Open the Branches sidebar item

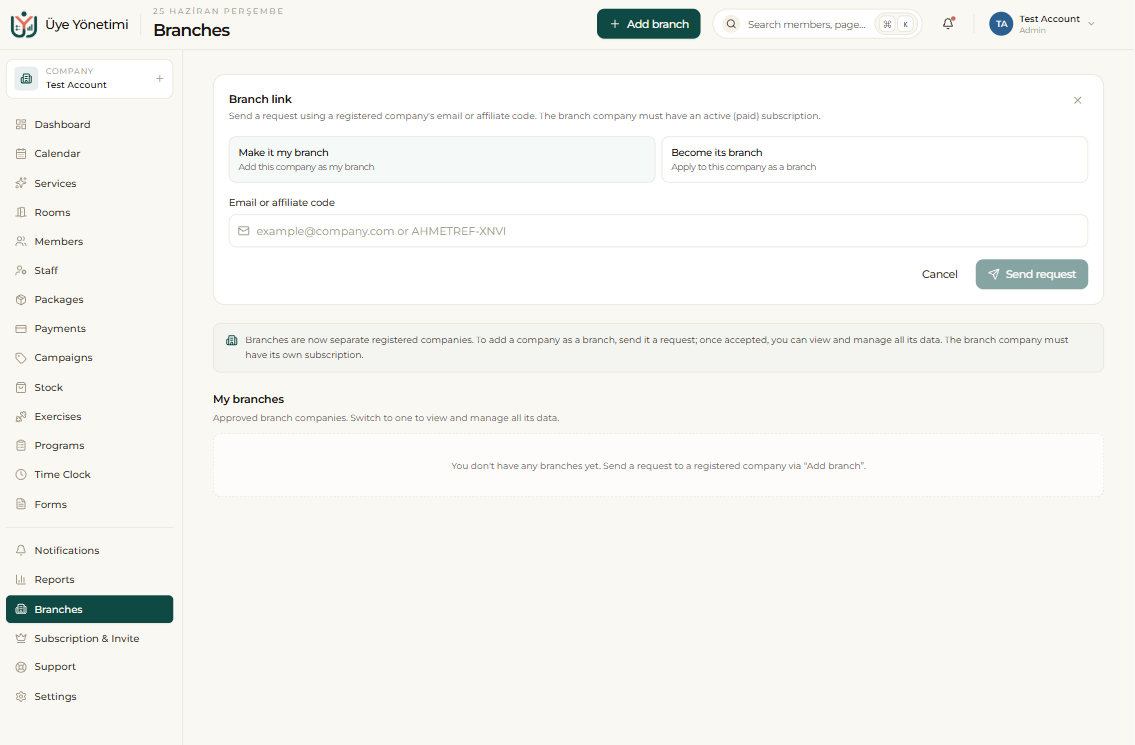tap(89, 609)
